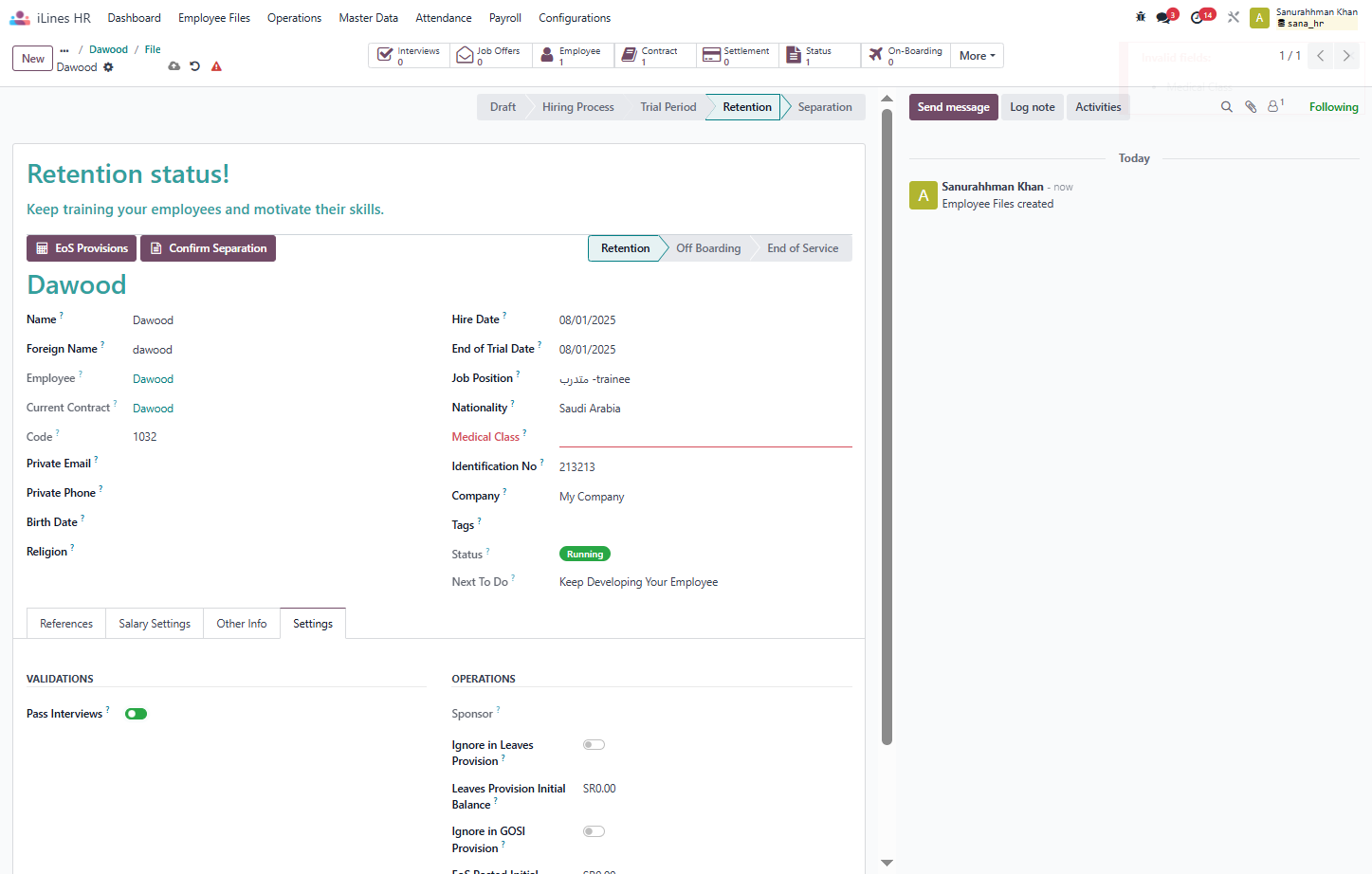Screen dimensions: 1372x874
Task: Open the Contract smart button
Action: tap(655, 56)
